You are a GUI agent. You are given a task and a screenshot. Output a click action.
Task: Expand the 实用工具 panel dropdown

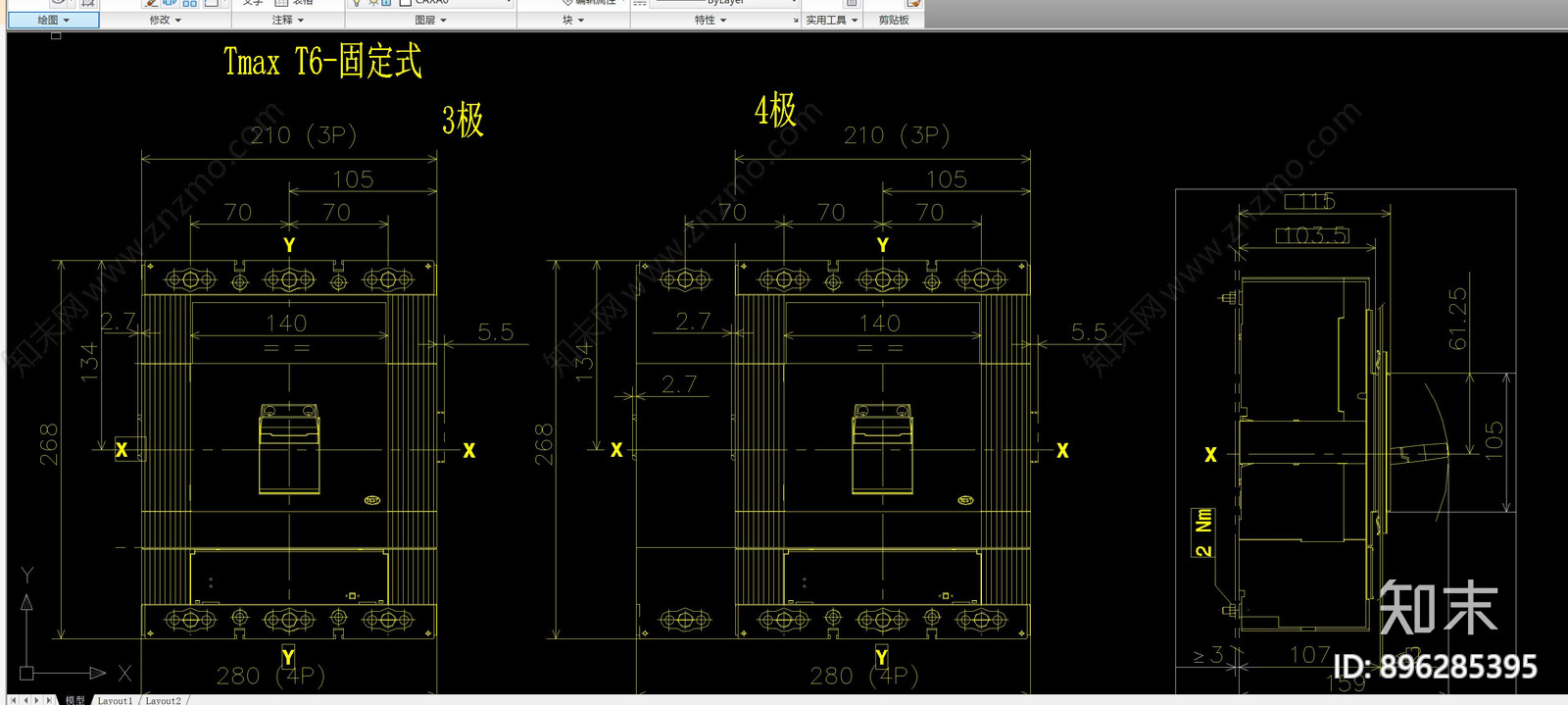click(832, 20)
